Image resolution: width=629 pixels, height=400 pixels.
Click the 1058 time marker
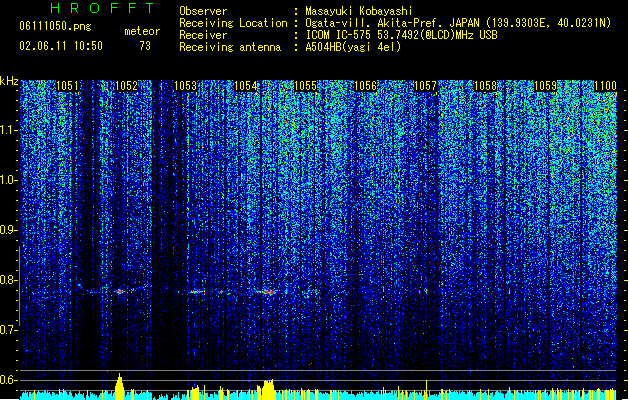pyautogui.click(x=485, y=86)
